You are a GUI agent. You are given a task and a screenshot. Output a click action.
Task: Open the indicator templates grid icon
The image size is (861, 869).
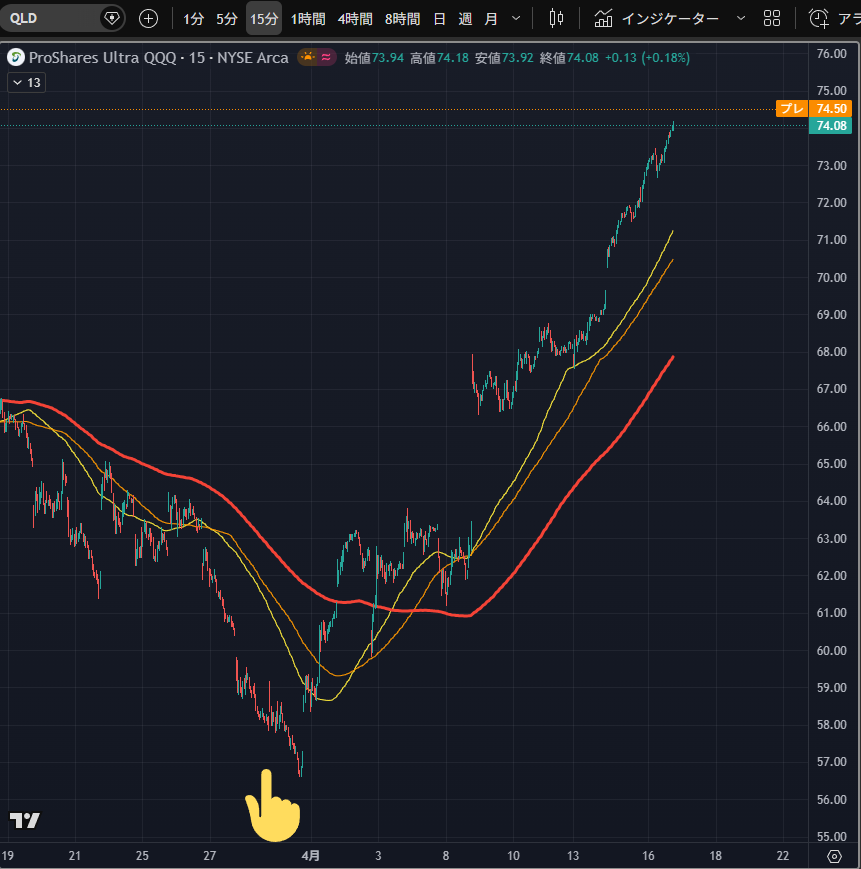tap(772, 19)
